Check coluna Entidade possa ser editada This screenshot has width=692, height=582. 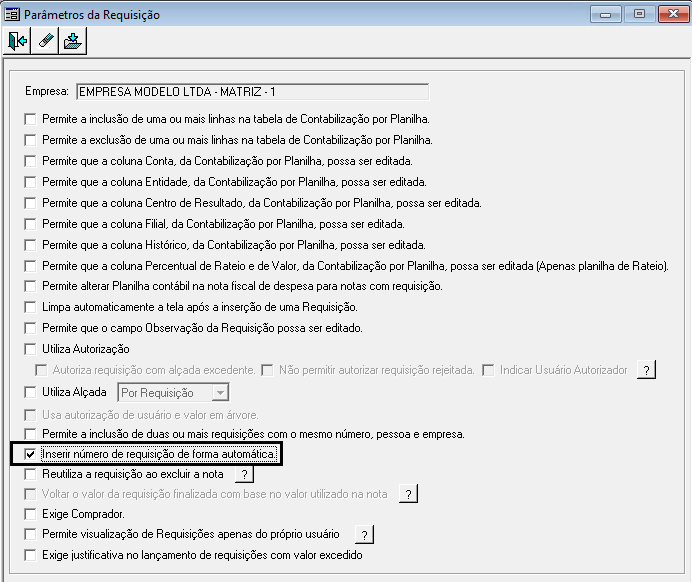[30, 182]
